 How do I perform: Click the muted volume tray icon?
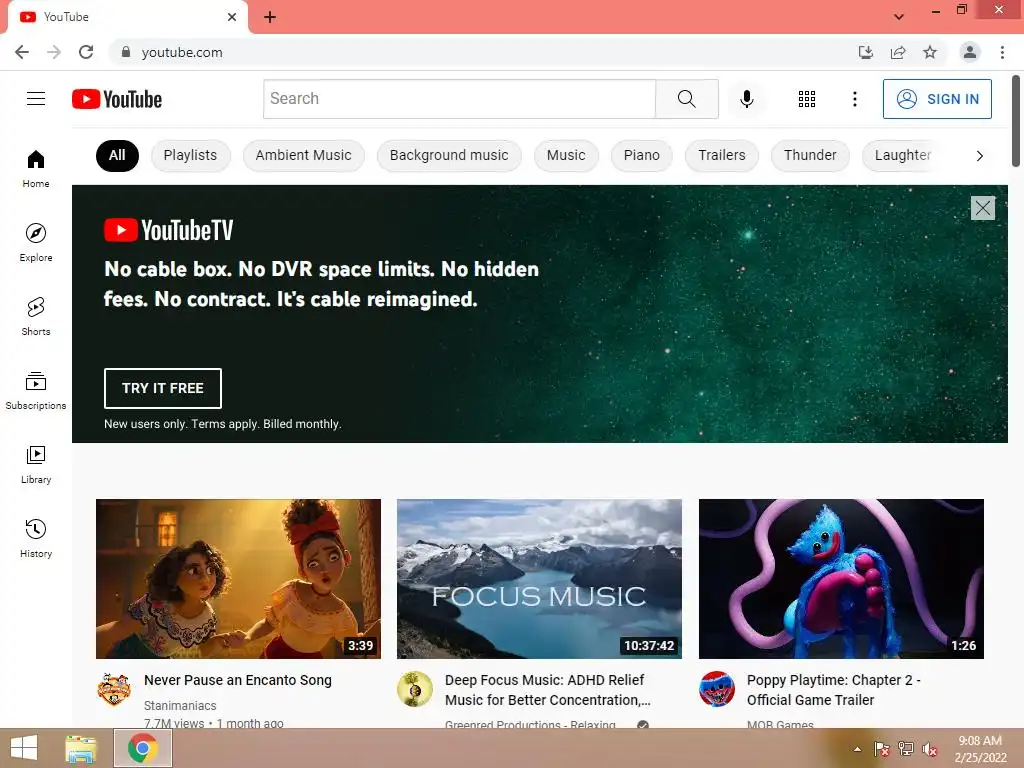(x=930, y=749)
